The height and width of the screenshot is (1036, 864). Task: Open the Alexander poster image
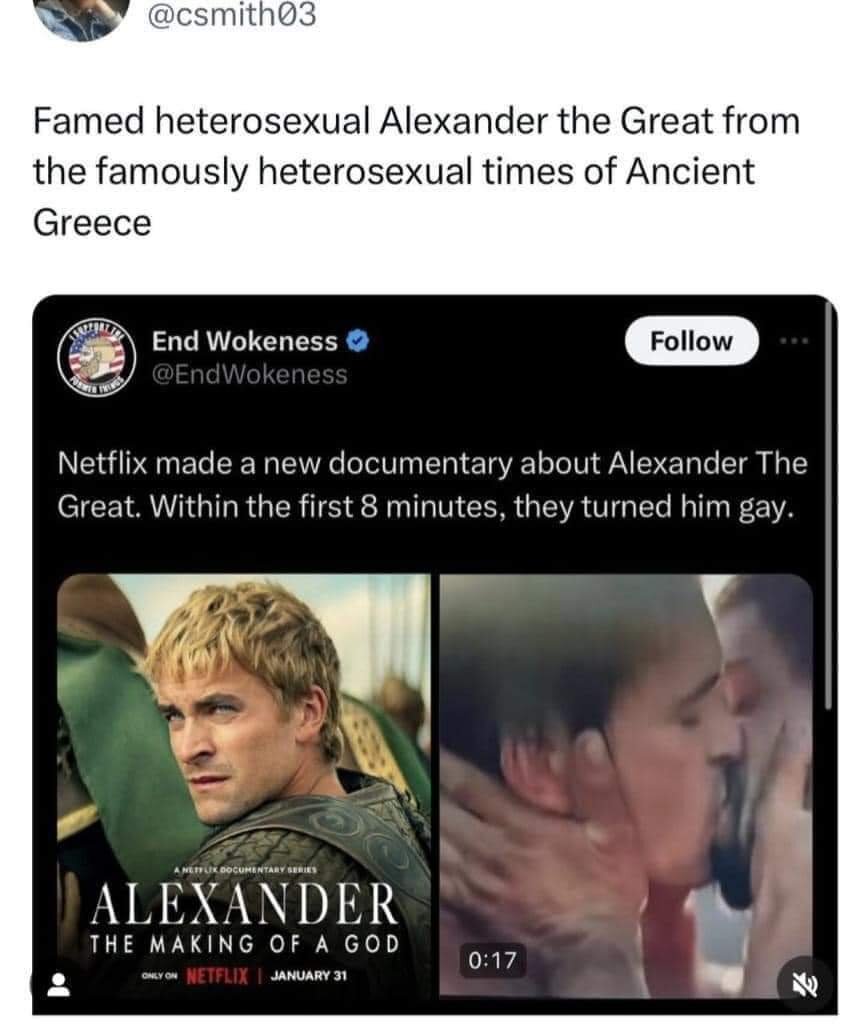(x=244, y=786)
